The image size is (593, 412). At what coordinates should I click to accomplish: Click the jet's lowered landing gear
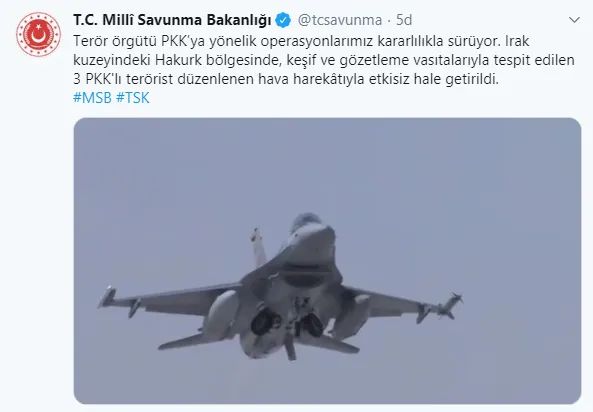289,344
